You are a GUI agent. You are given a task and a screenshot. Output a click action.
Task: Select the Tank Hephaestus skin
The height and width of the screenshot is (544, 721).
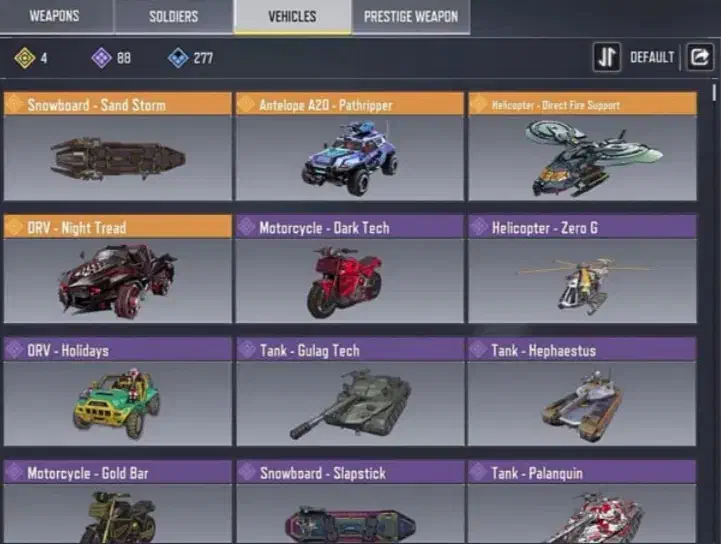coord(582,392)
